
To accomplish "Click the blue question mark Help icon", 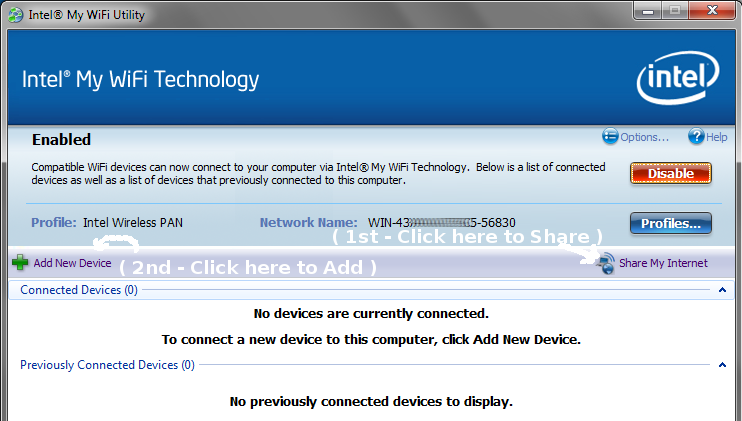I will pos(696,137).
